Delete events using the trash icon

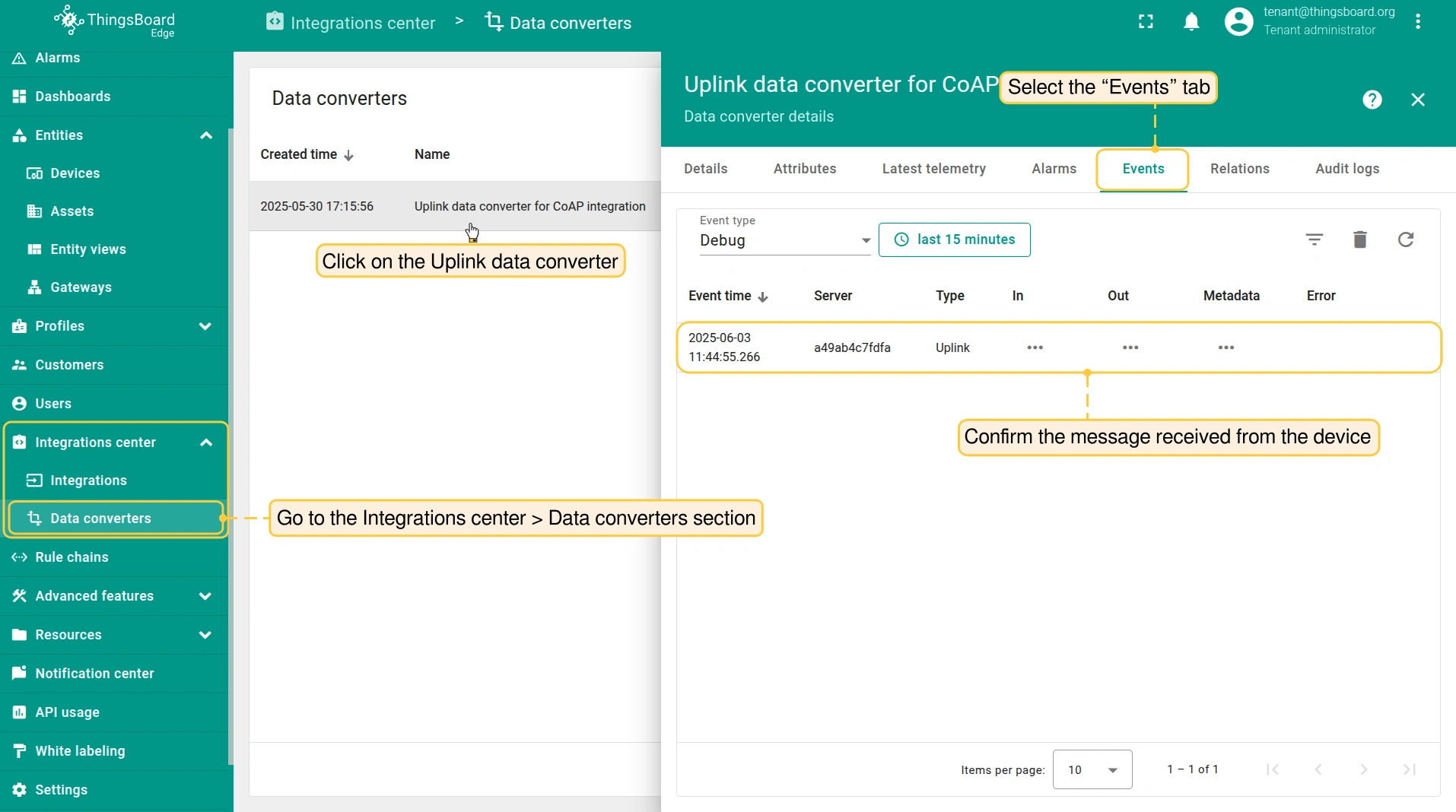pos(1360,239)
